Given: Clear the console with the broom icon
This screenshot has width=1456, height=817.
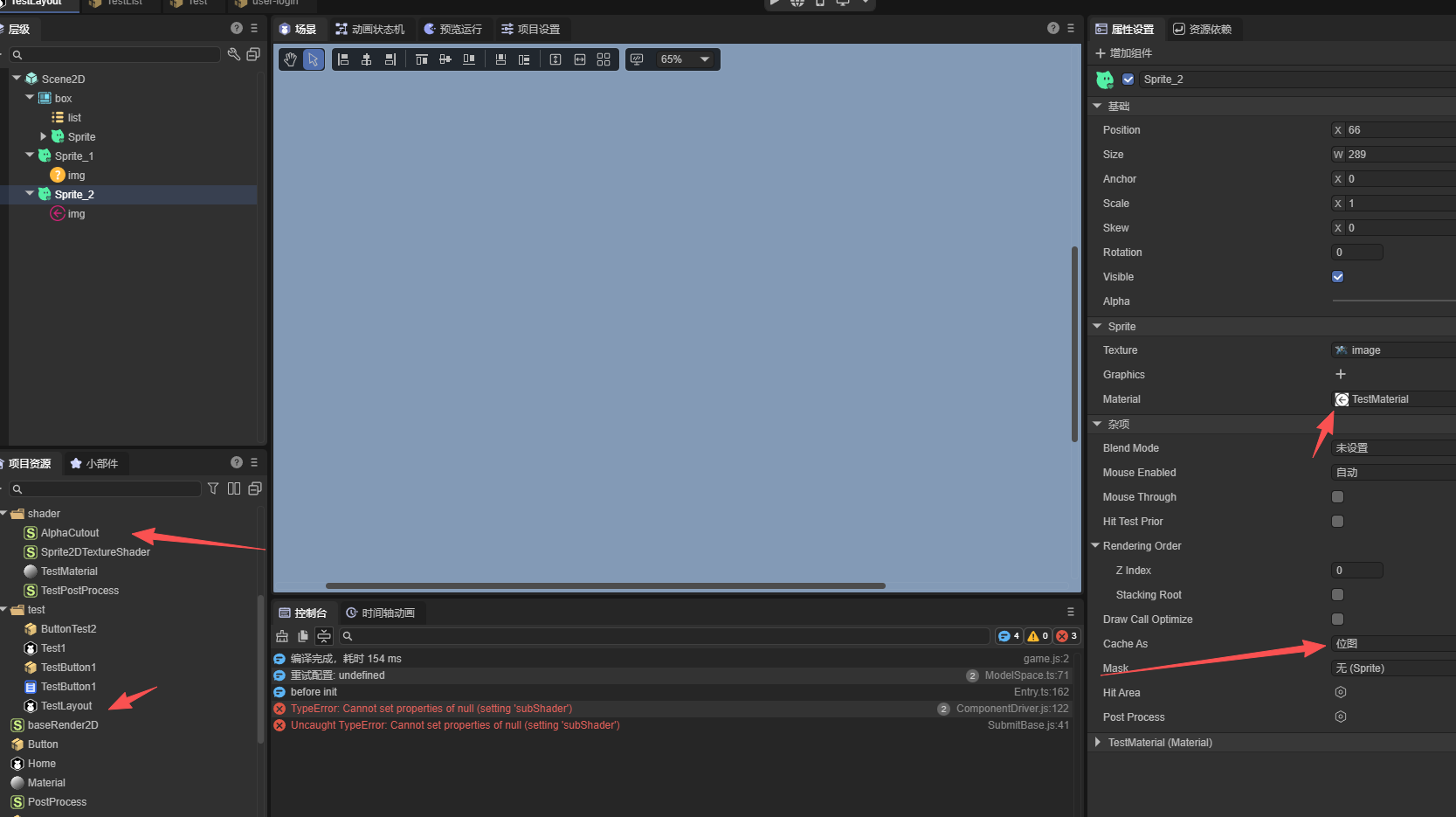Looking at the screenshot, I should [282, 636].
